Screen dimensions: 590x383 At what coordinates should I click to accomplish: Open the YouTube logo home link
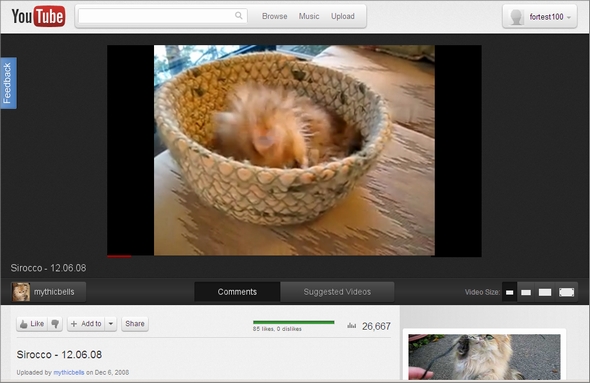(x=38, y=16)
